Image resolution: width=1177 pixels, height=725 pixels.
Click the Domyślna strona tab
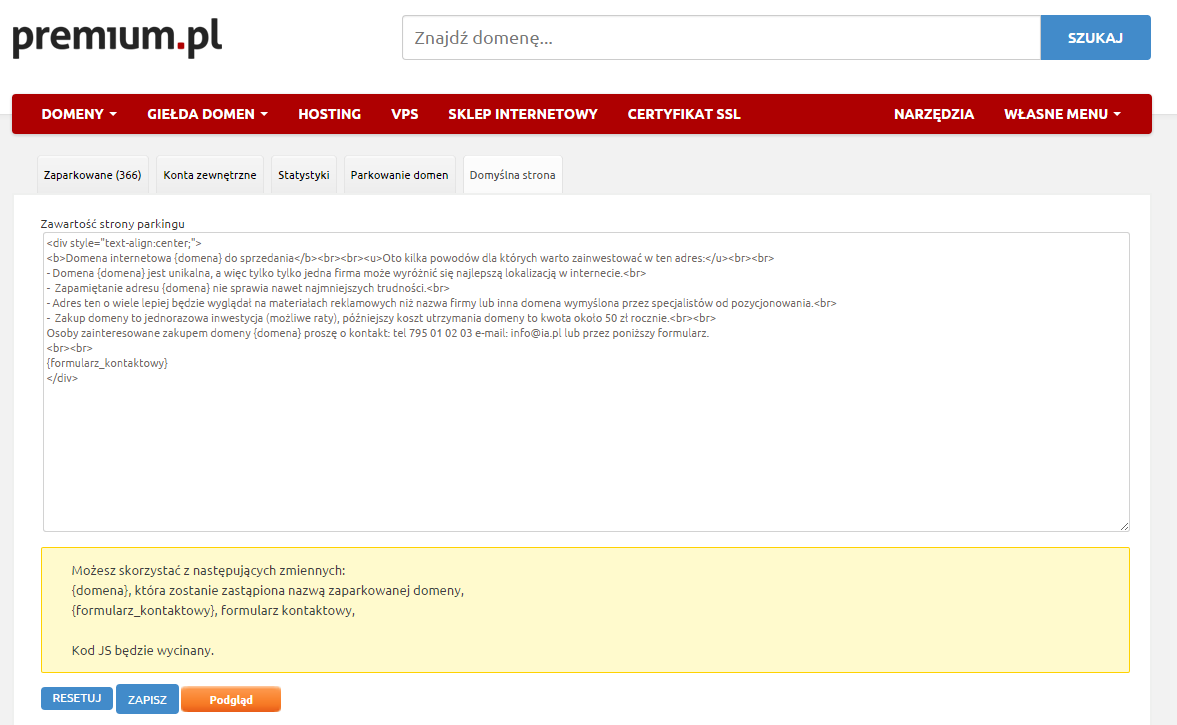point(512,175)
